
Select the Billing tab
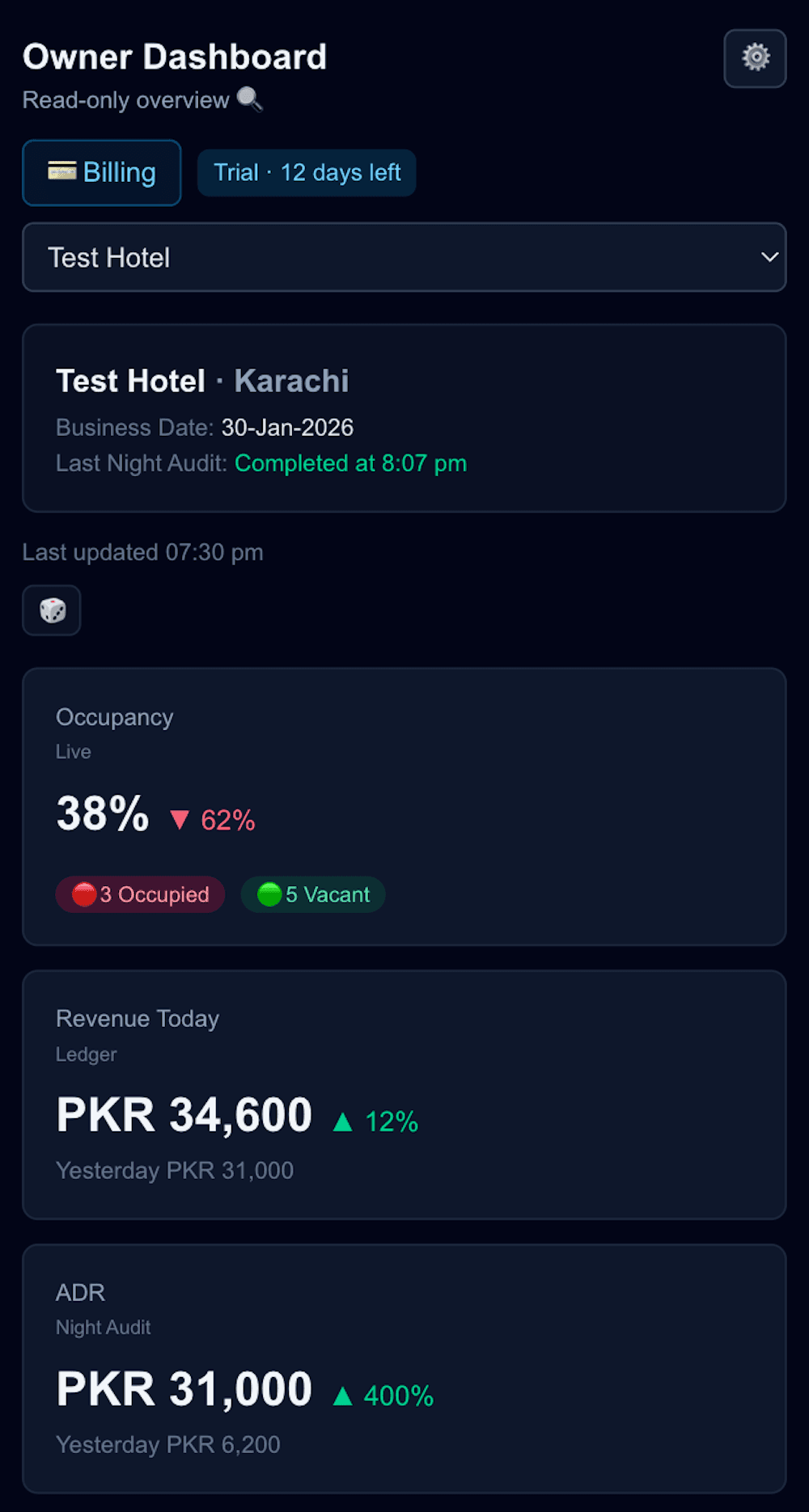pos(101,172)
